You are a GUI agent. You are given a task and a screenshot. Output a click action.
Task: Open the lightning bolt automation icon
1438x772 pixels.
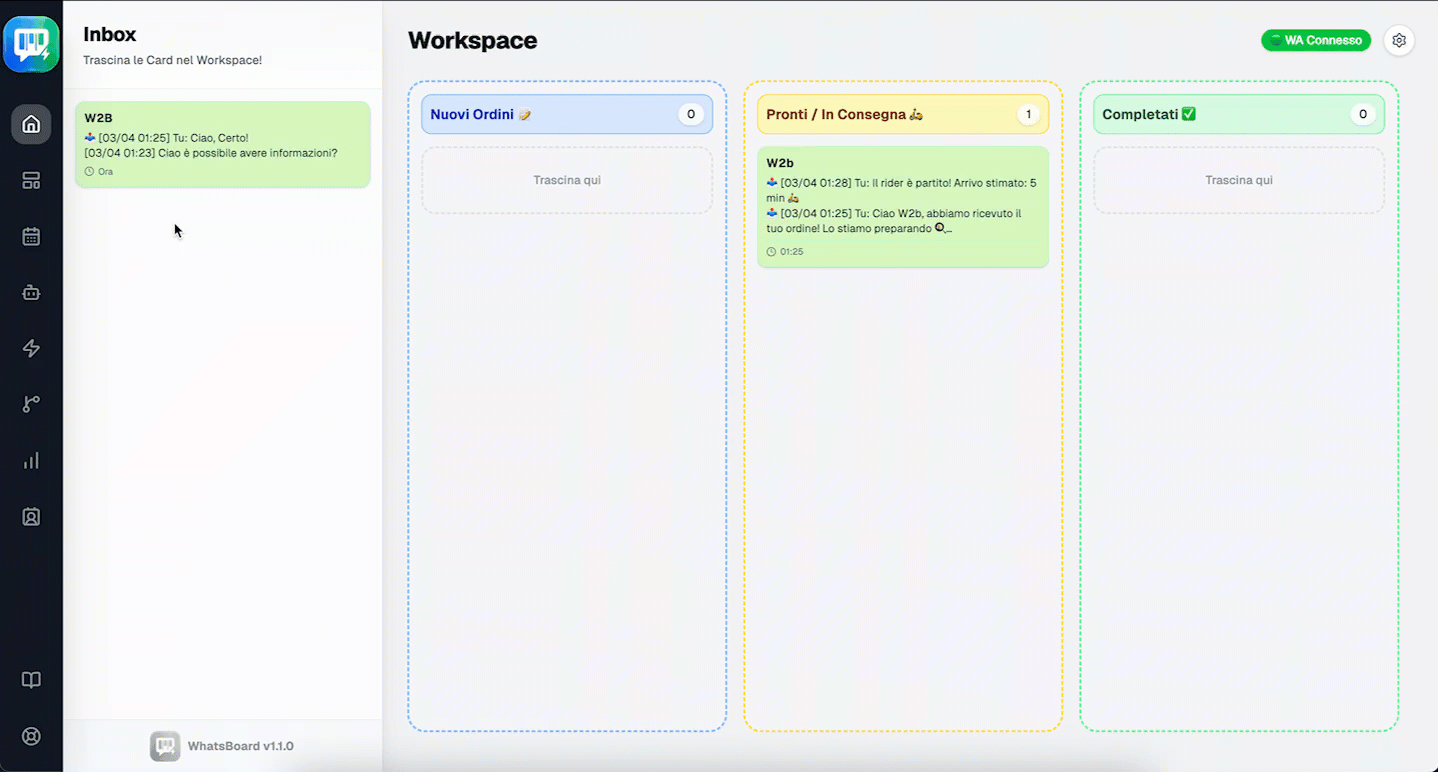tap(31, 348)
